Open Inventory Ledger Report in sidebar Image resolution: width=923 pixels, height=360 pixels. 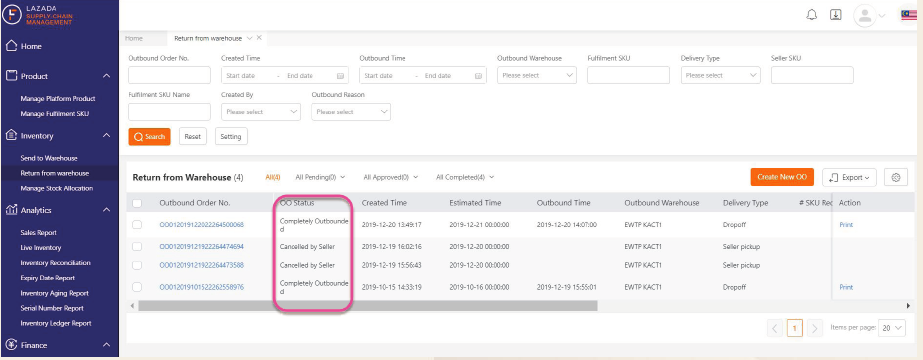click(56, 324)
